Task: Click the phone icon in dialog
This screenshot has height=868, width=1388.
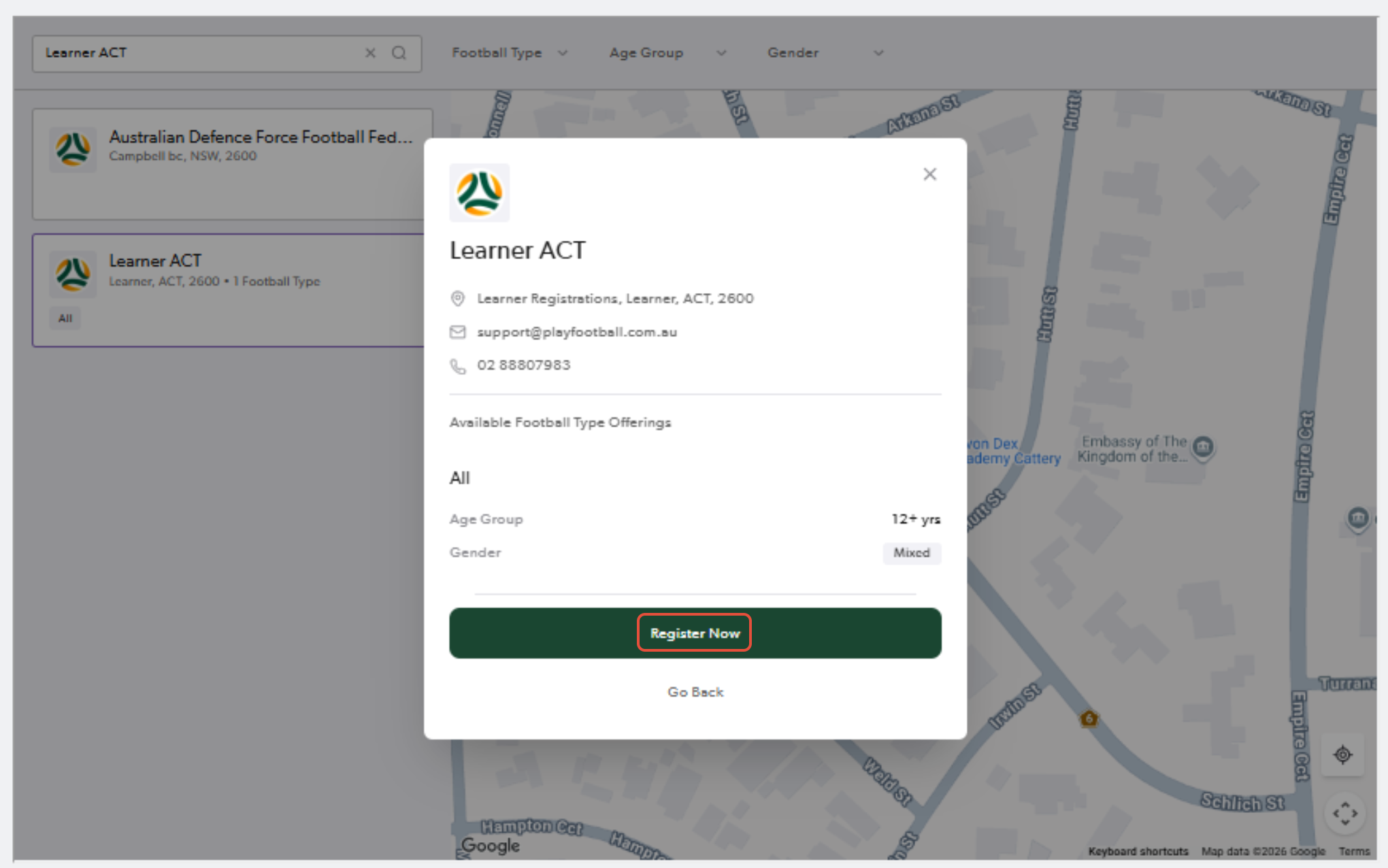Action: pyautogui.click(x=458, y=366)
